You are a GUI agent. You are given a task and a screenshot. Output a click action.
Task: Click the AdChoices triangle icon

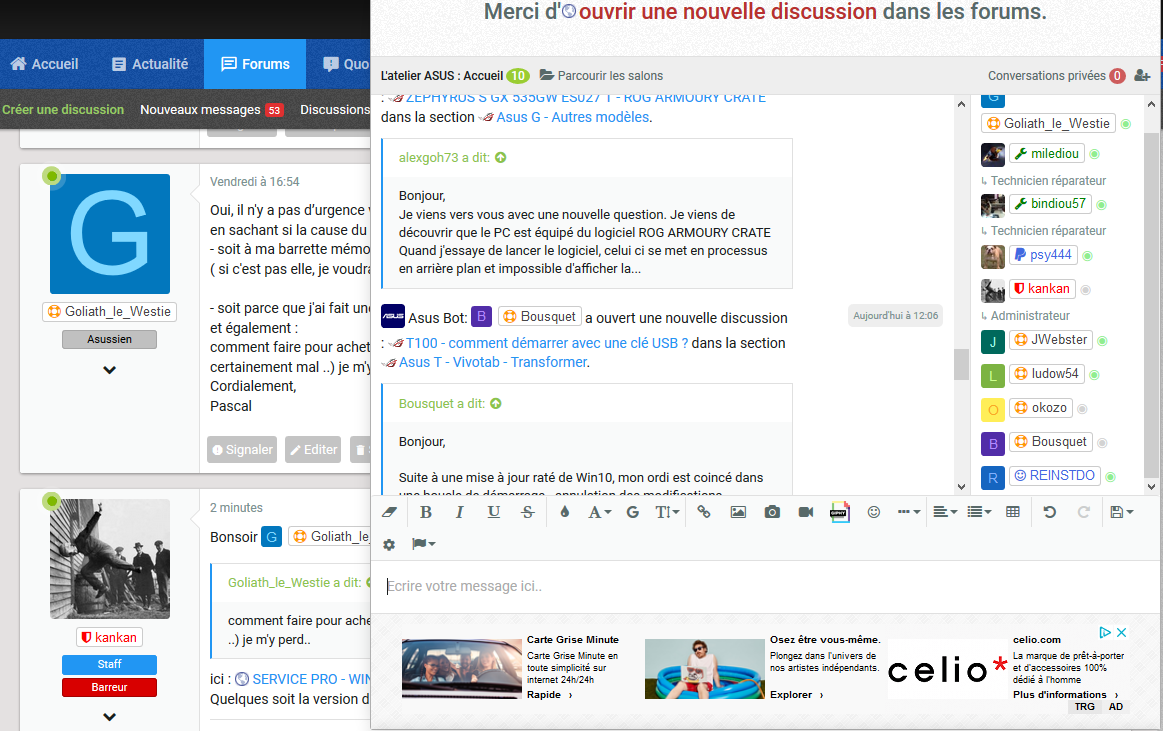pyautogui.click(x=1105, y=632)
